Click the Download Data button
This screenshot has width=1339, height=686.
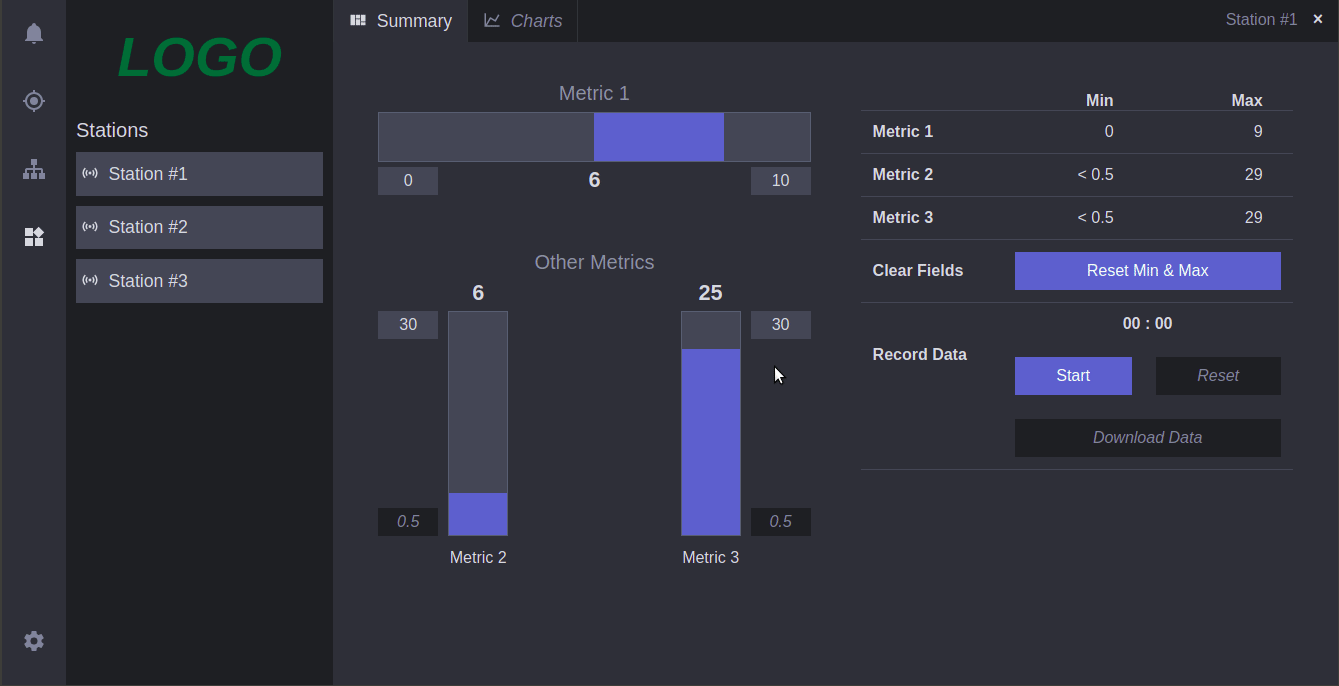point(1147,437)
